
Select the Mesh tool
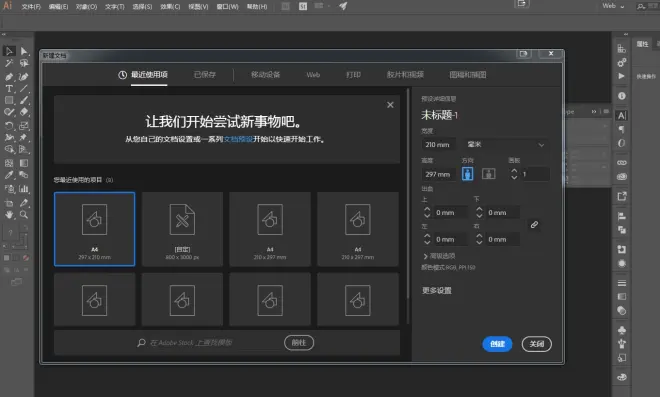(9, 163)
